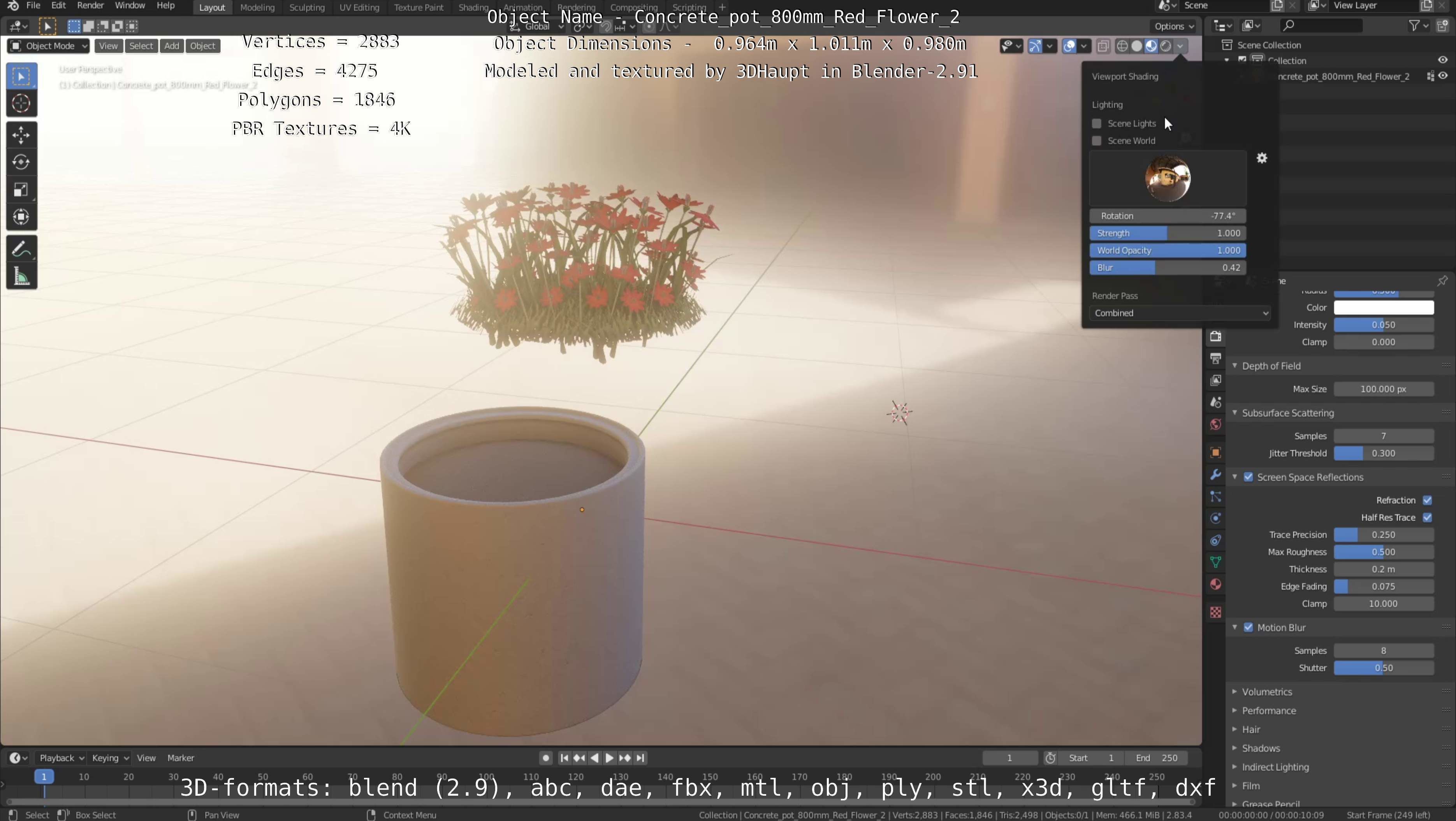The image size is (1456, 821).
Task: Play the animation forward
Action: [609, 758]
